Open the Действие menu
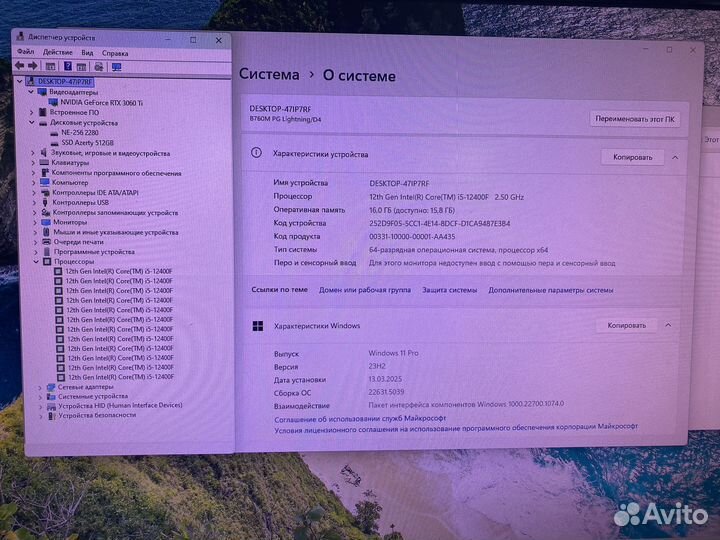 pyautogui.click(x=57, y=52)
